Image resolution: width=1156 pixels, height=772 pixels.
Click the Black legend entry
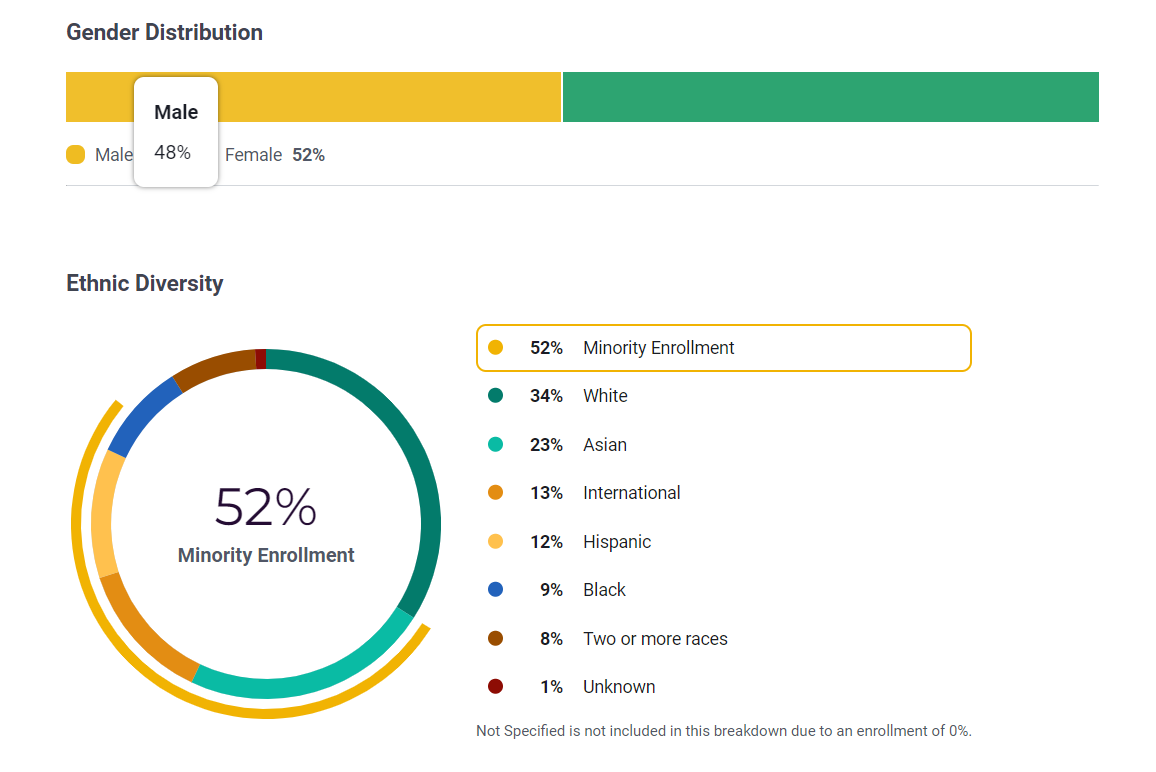coord(604,590)
